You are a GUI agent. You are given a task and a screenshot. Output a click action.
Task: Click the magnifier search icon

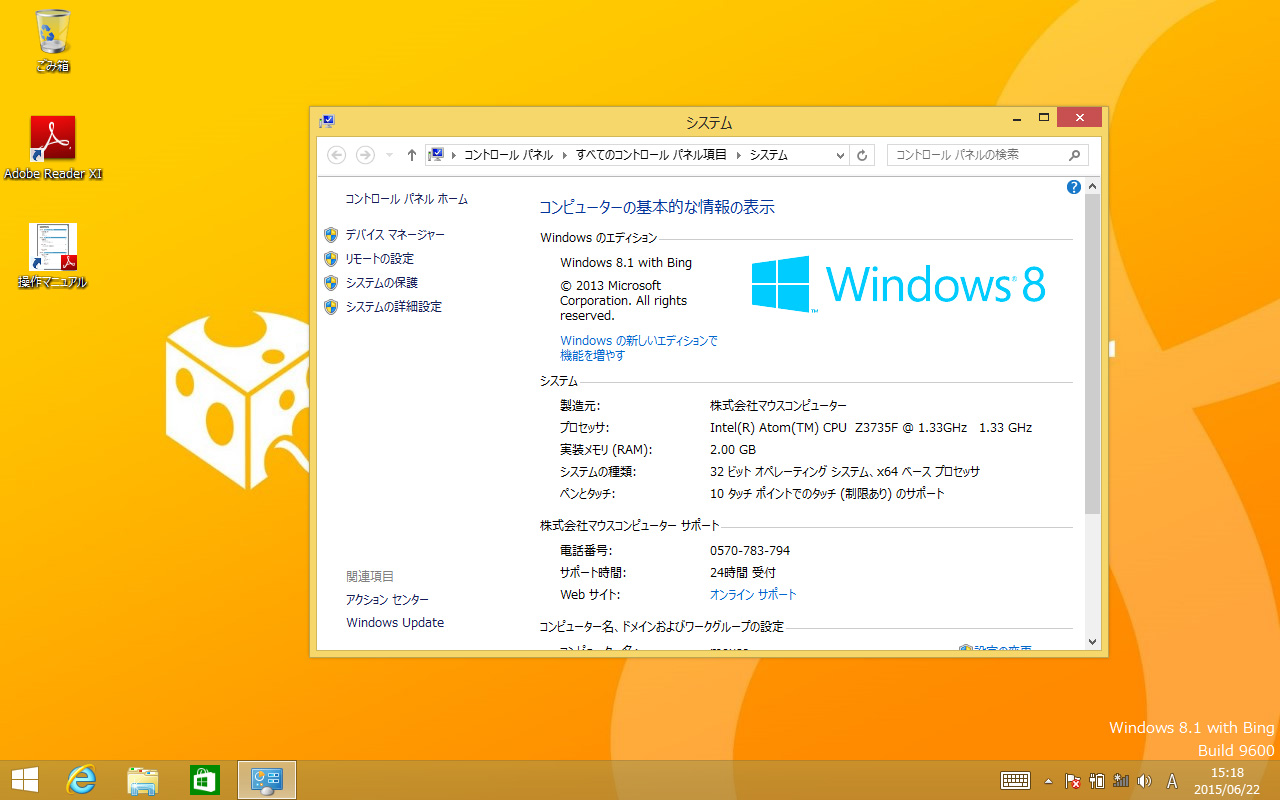click(x=1075, y=155)
